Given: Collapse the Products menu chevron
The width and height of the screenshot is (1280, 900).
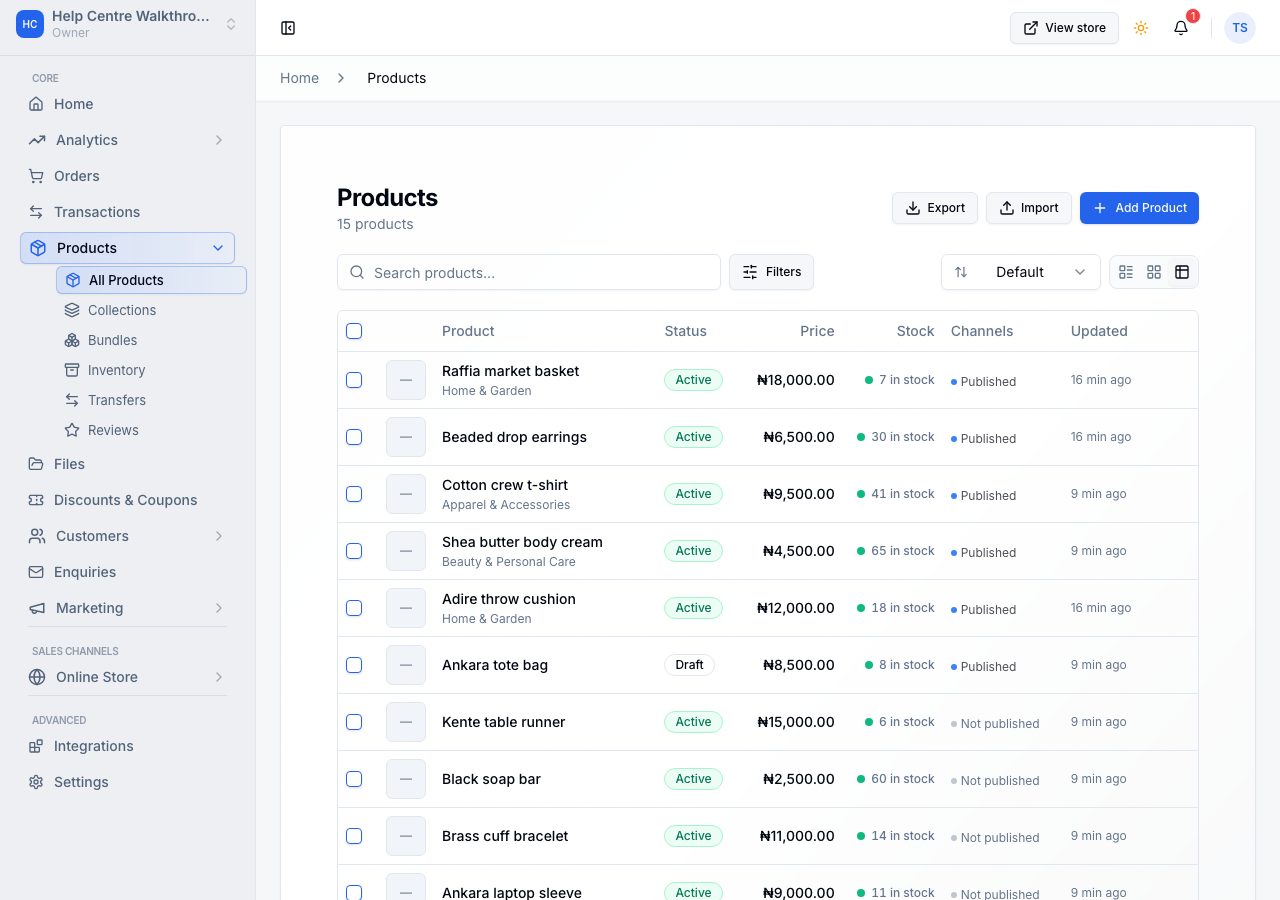Looking at the screenshot, I should [218, 248].
